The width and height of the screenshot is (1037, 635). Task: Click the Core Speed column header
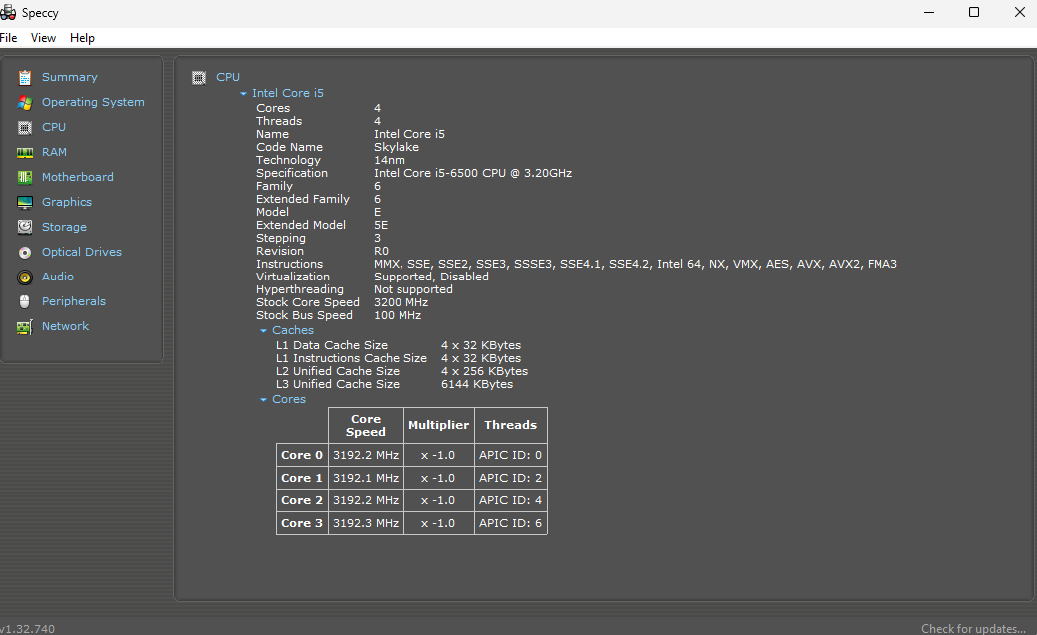pyautogui.click(x=366, y=425)
